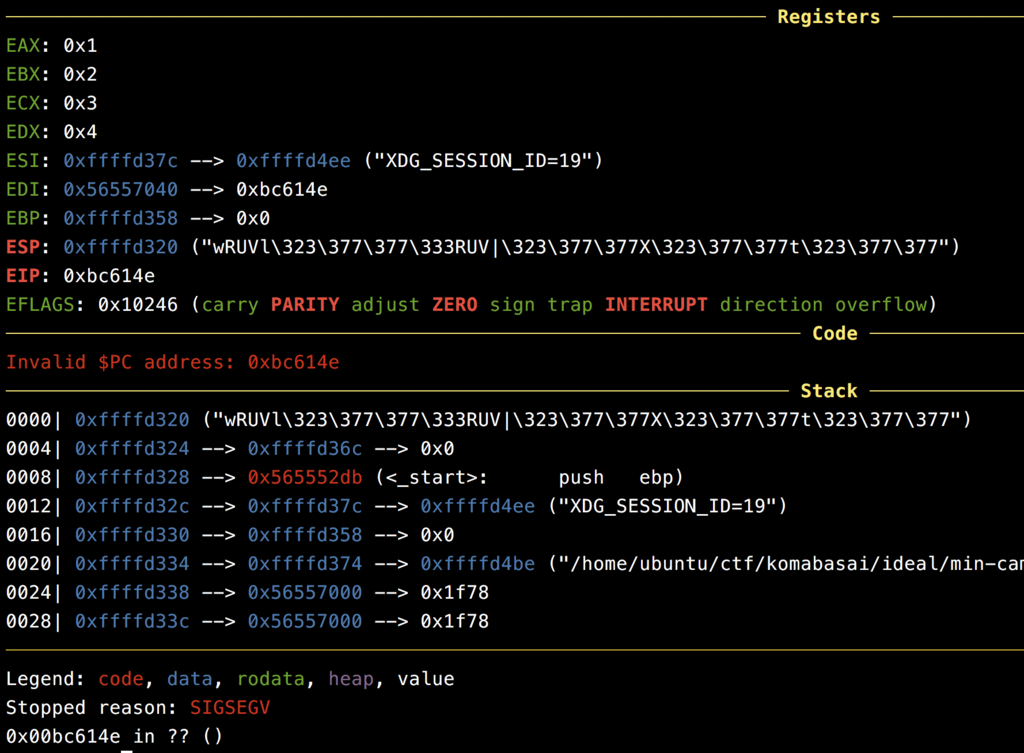
Task: Click the overflow flag in EFLAGS
Action: point(881,304)
